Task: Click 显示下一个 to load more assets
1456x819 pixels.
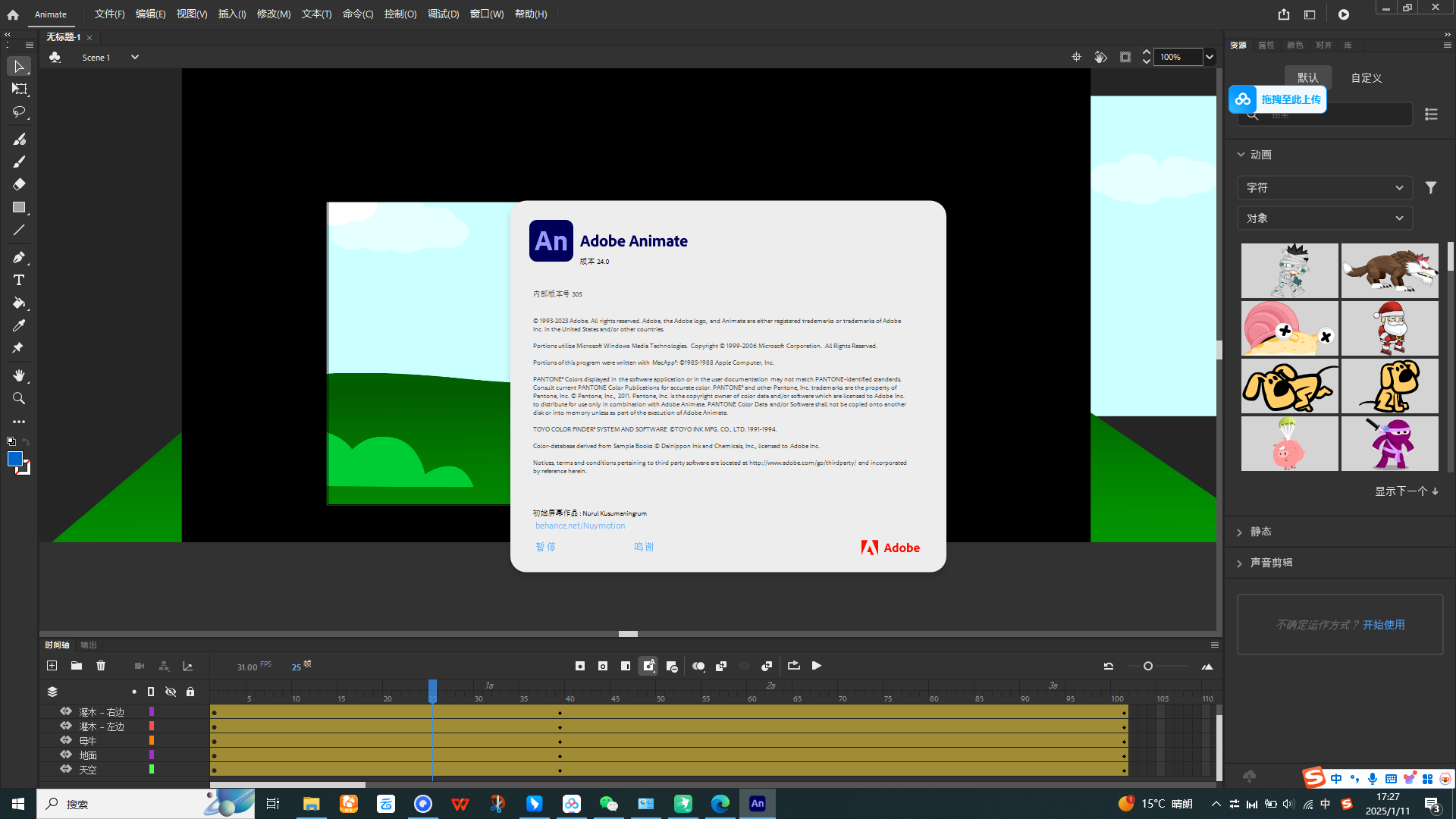Action: [1407, 491]
